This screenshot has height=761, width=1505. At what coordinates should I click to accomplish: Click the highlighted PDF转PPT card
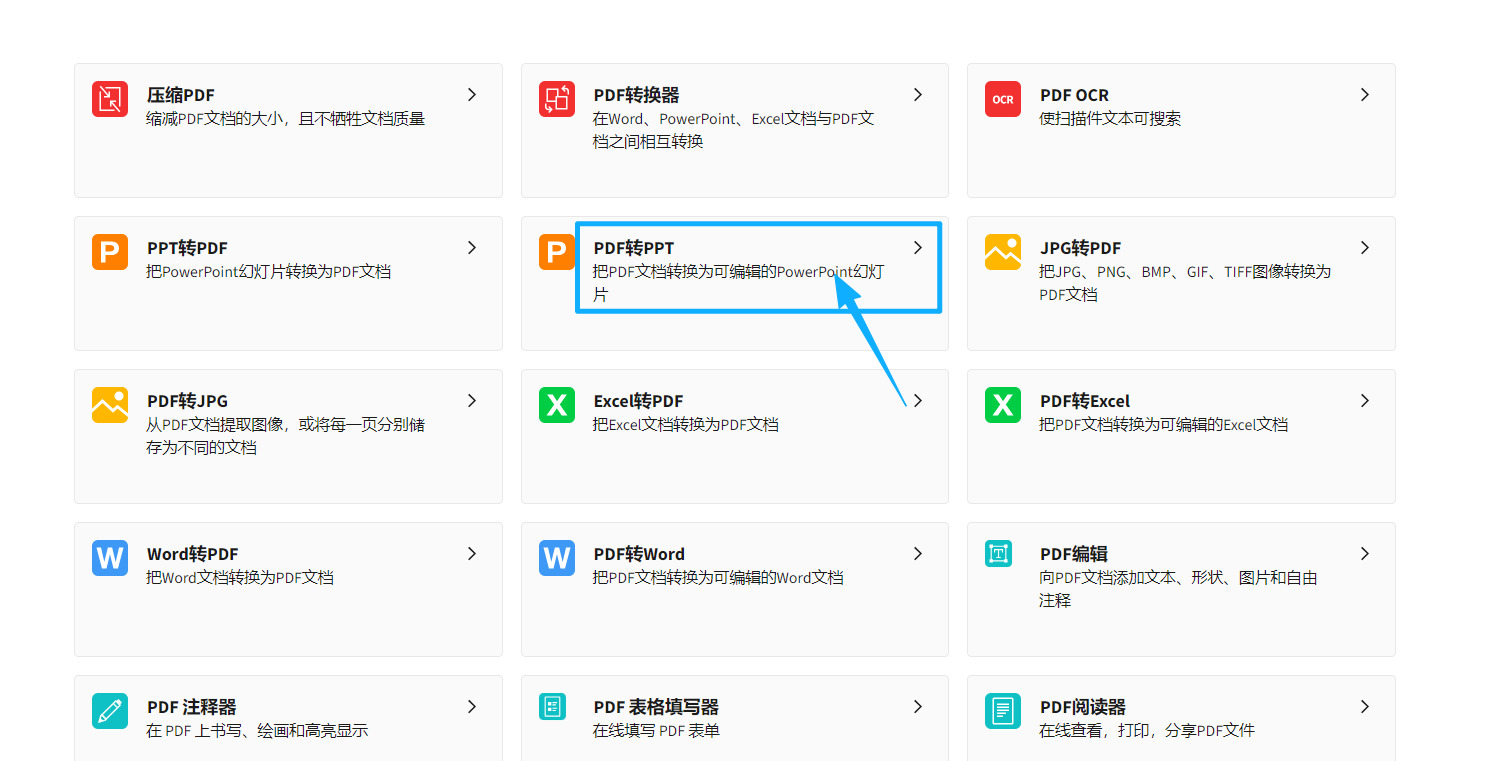click(757, 267)
